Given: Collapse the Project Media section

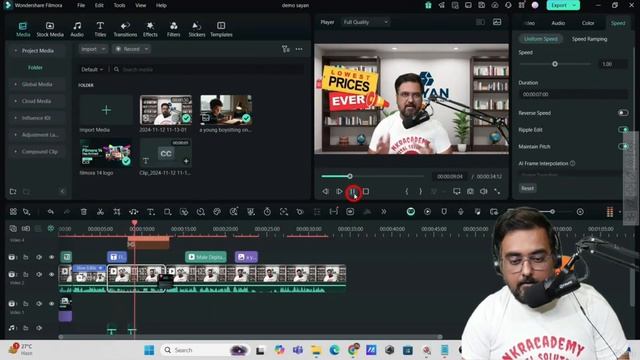Looking at the screenshot, I should pyautogui.click(x=16, y=51).
